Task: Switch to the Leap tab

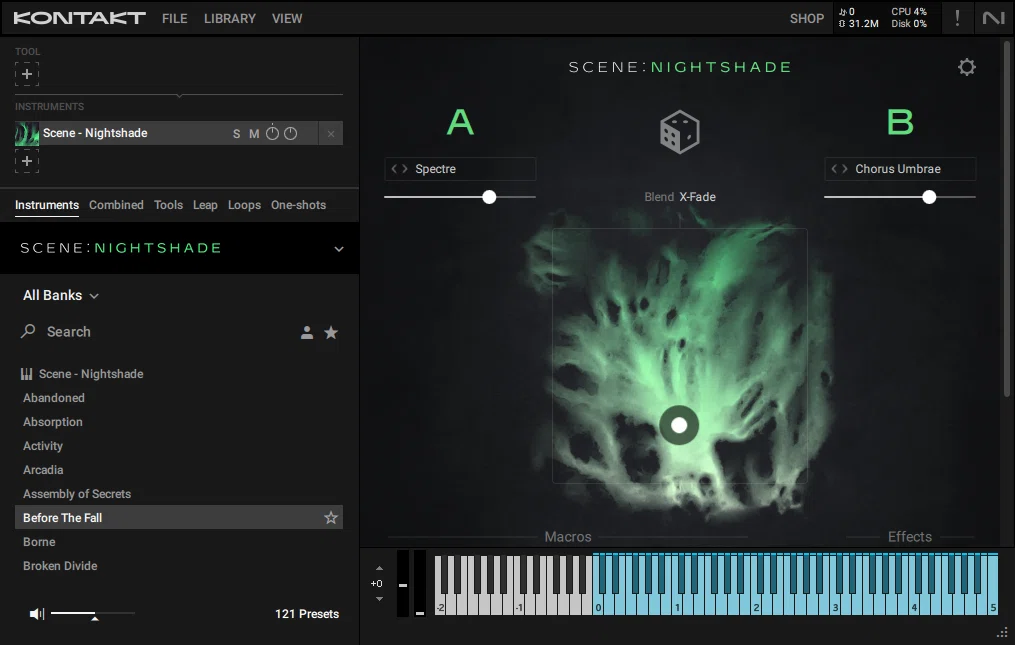Action: 205,205
